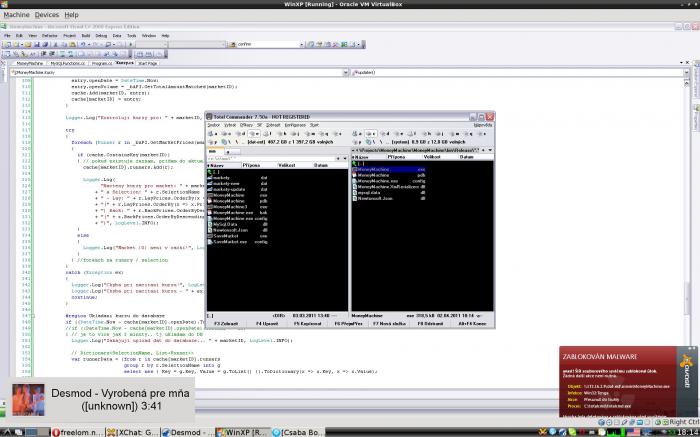
Task: Select drive d in right Total Commander panel
Action: [x=385, y=133]
